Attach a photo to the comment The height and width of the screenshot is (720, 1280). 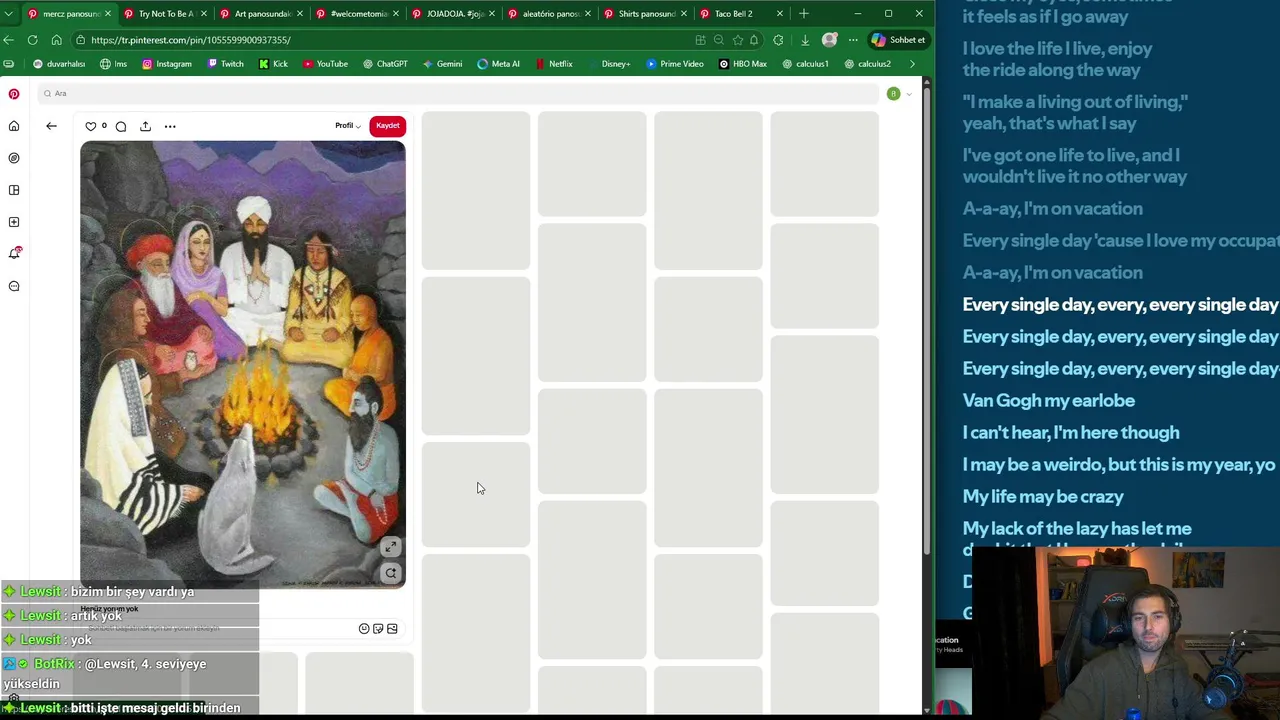[392, 628]
